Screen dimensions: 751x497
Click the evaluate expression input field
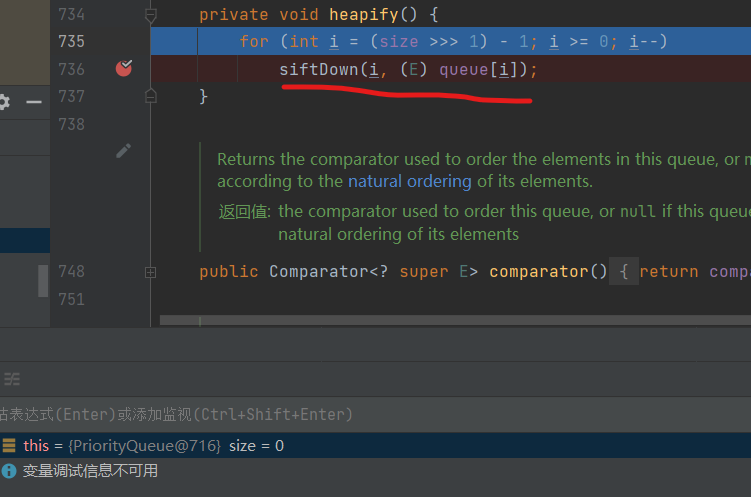pos(200,414)
